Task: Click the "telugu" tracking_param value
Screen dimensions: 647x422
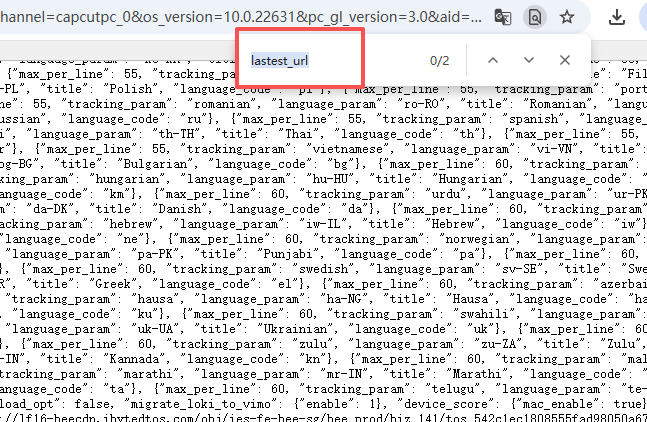Action: (456, 389)
